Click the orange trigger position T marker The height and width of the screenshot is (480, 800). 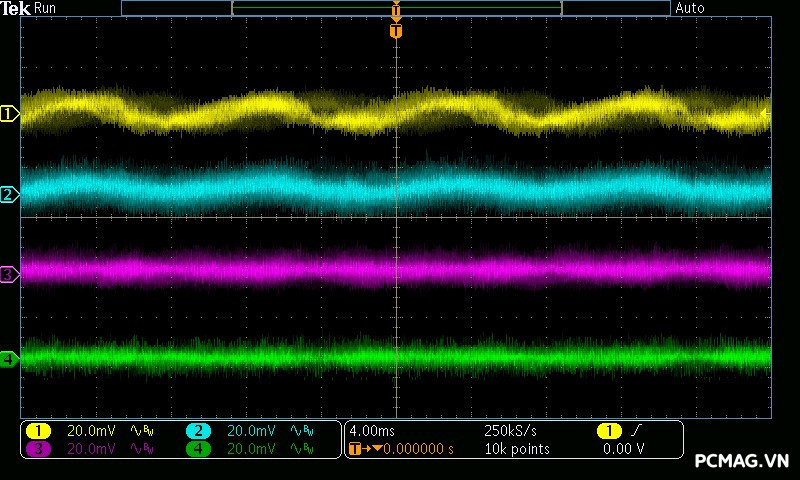(x=396, y=31)
